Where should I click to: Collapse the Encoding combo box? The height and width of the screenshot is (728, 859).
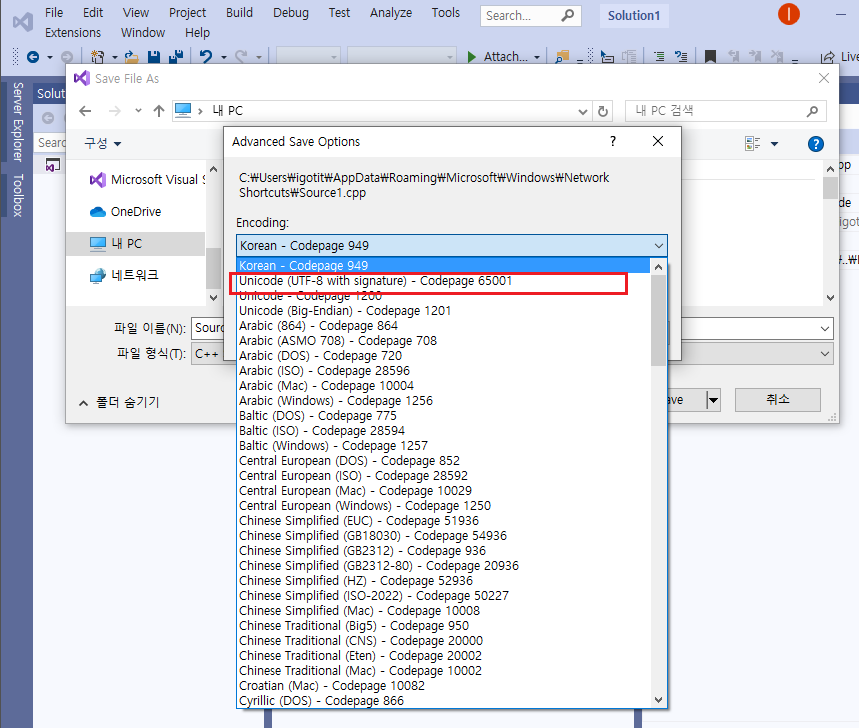click(x=658, y=246)
